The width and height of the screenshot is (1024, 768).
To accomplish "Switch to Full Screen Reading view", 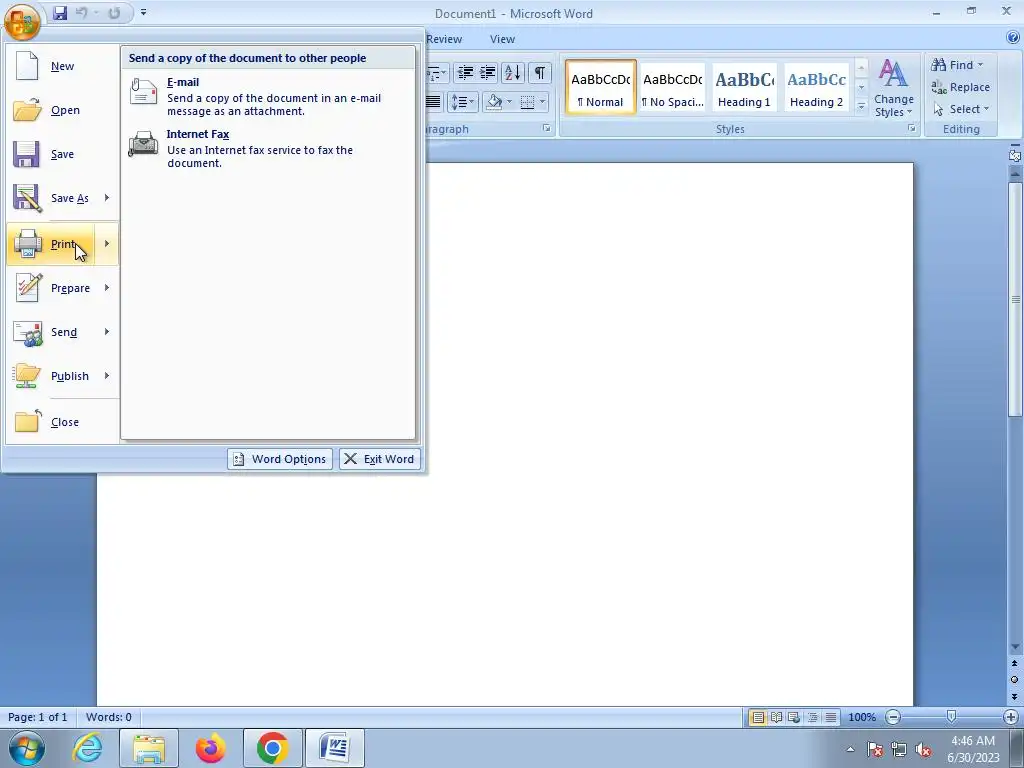I will click(776, 717).
